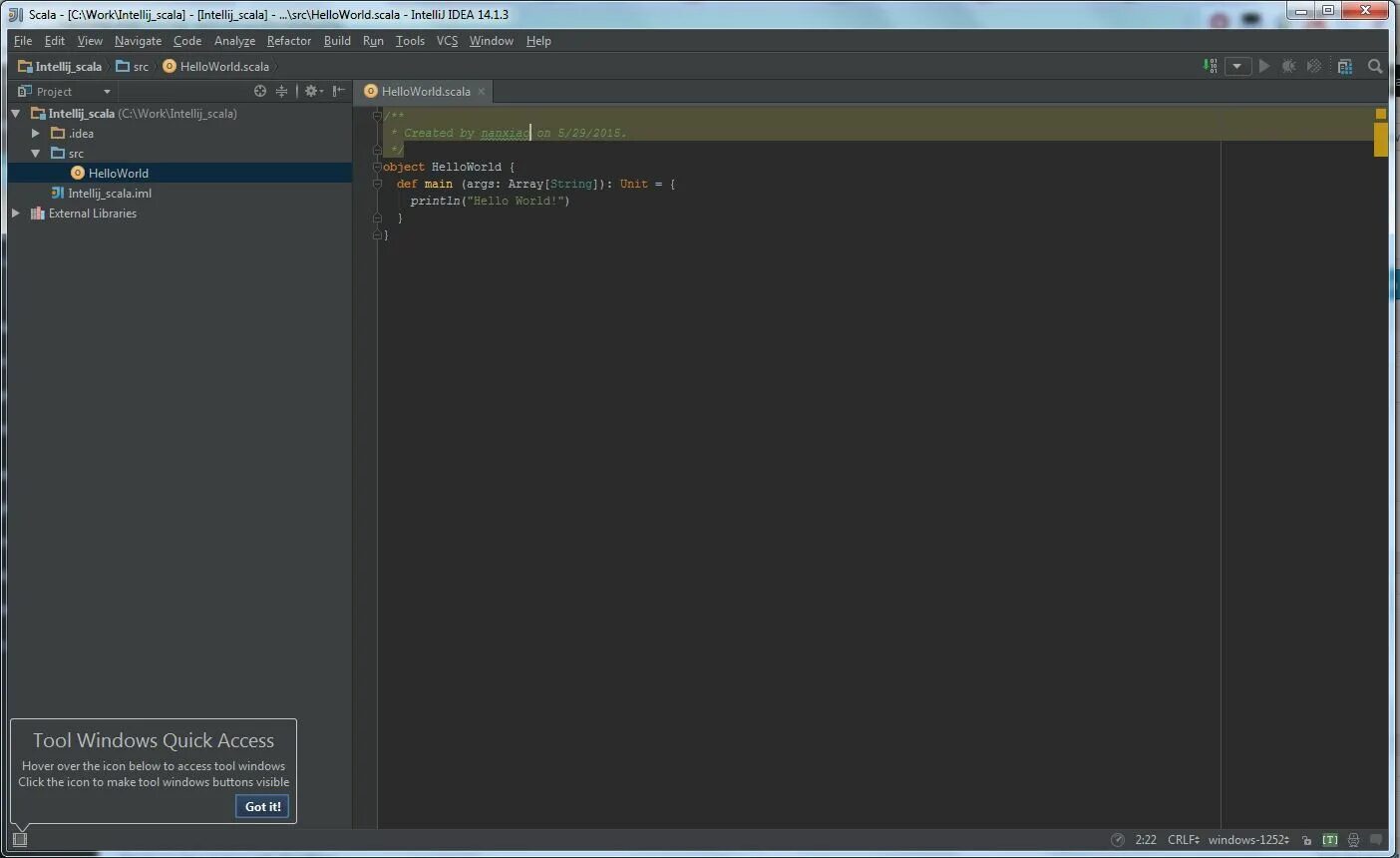Click the Make Project build icon
1400x858 pixels.
(1210, 66)
